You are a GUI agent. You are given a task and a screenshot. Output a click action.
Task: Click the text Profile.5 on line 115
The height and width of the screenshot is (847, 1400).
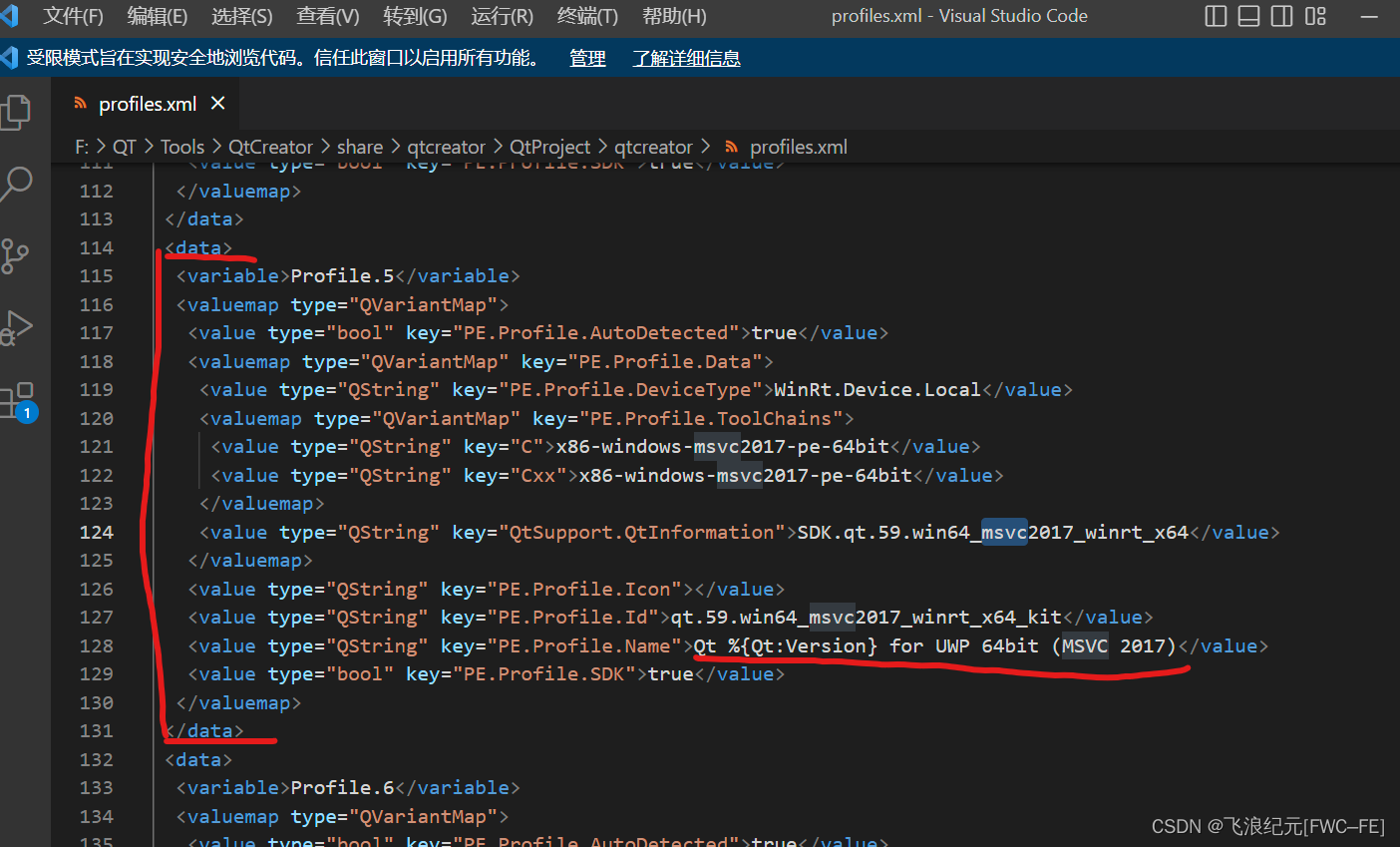pos(342,275)
